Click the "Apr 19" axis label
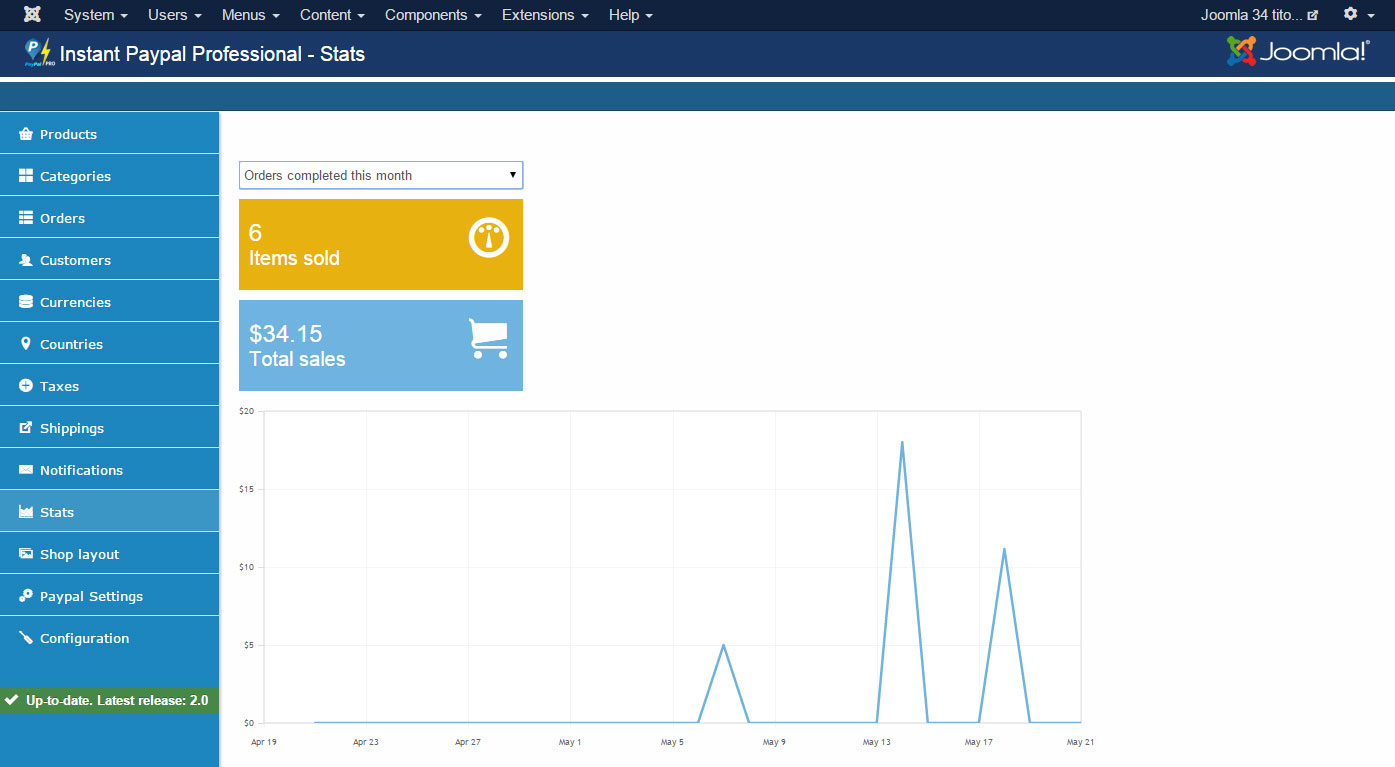The image size is (1395, 767). [x=264, y=742]
